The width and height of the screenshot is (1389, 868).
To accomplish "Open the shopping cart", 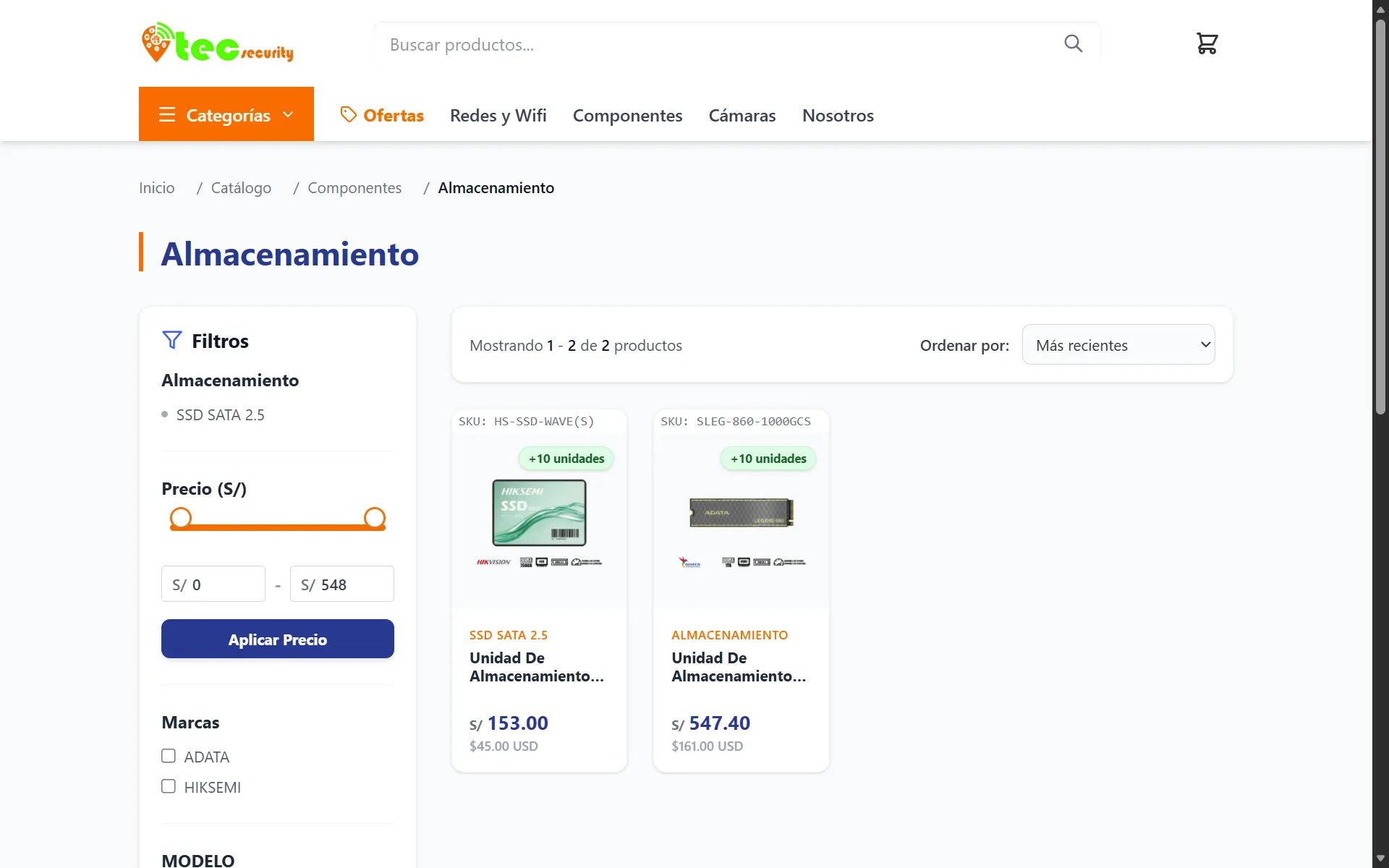I will tap(1207, 43).
